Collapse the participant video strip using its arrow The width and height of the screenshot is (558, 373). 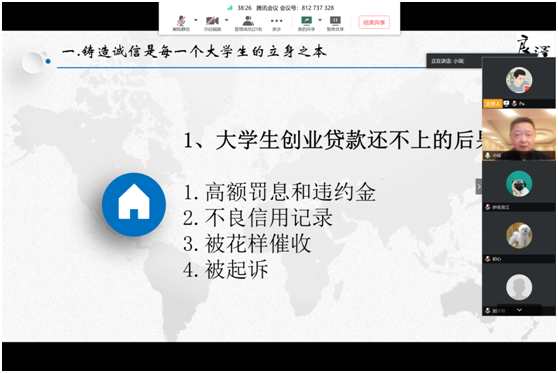point(479,186)
